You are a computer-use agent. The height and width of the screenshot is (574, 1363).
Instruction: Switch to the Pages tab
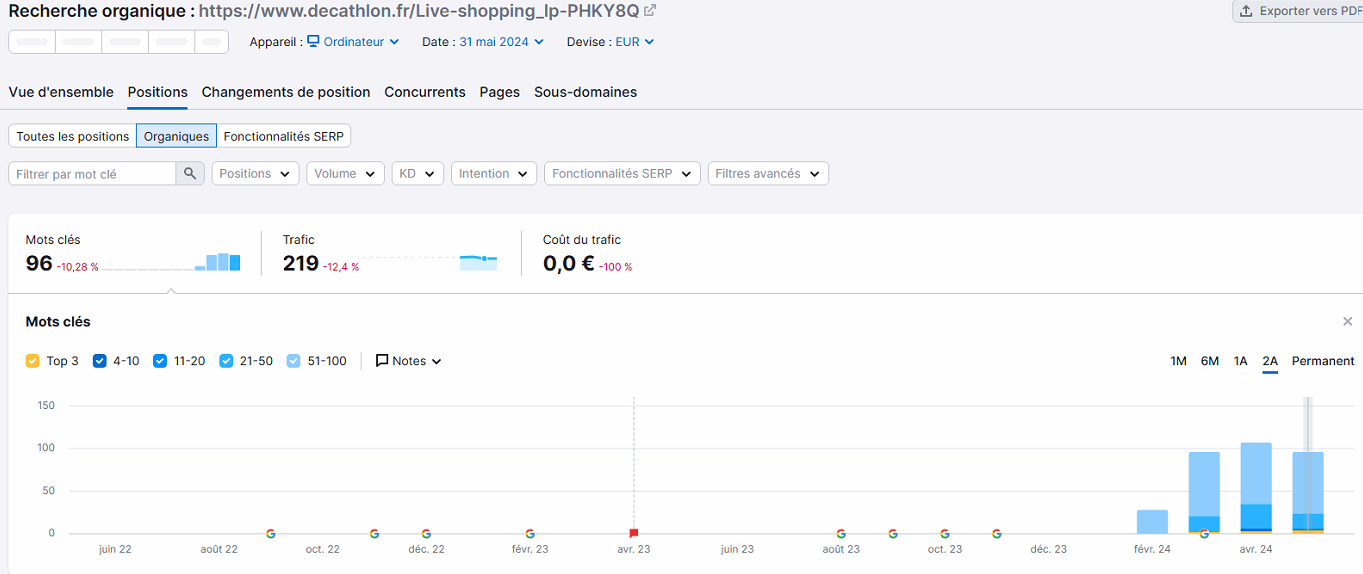tap(500, 92)
